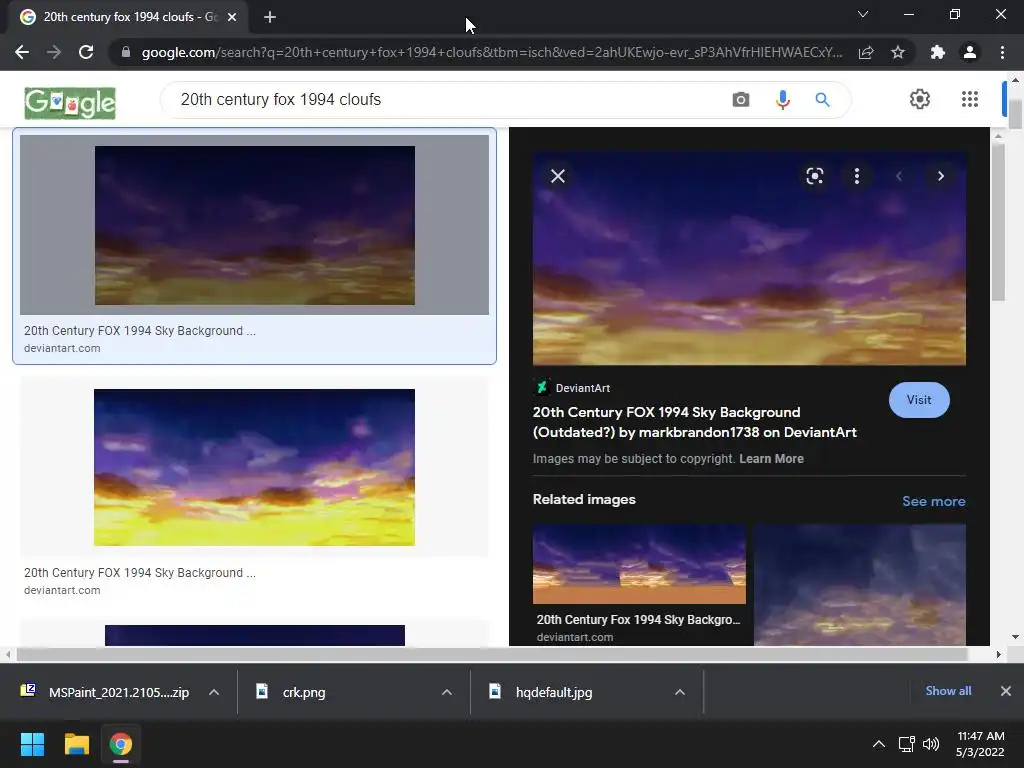This screenshot has height=768, width=1024.
Task: Open the Learn More copyright link
Action: coord(771,458)
